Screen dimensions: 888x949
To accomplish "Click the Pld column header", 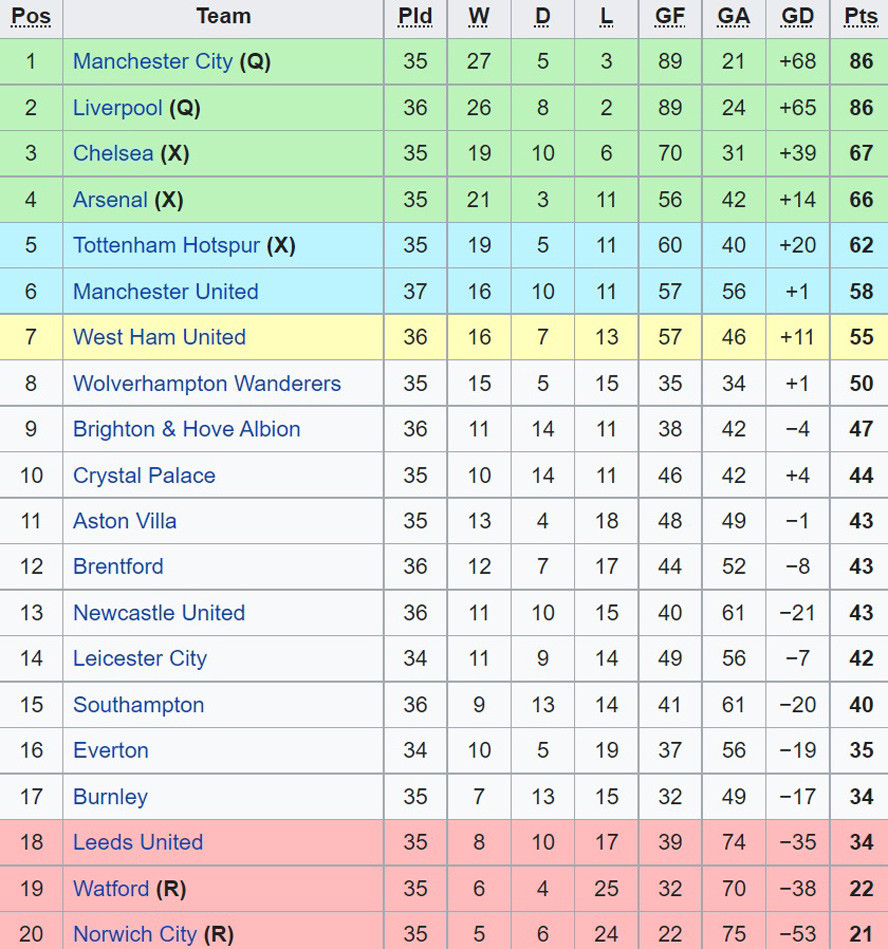I will click(415, 17).
